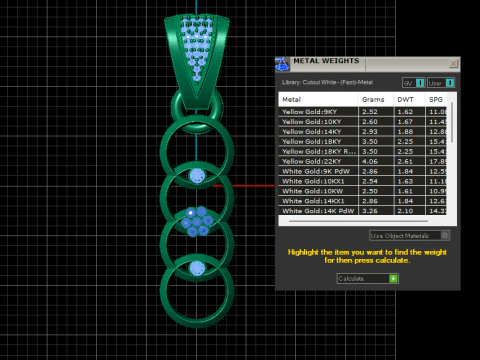Close the Metal Weights panel

pyautogui.click(x=453, y=63)
